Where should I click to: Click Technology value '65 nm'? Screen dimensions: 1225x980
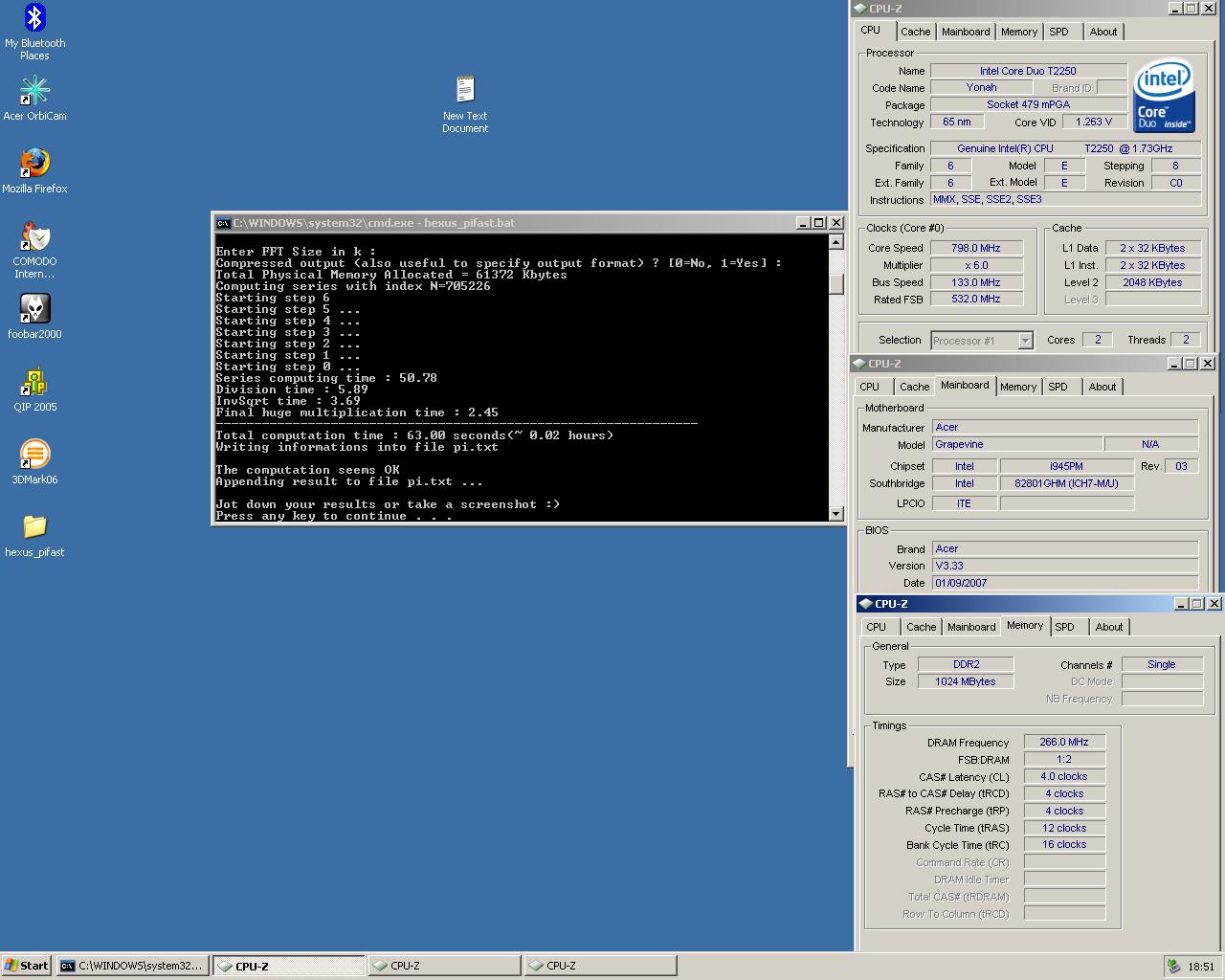click(x=956, y=122)
